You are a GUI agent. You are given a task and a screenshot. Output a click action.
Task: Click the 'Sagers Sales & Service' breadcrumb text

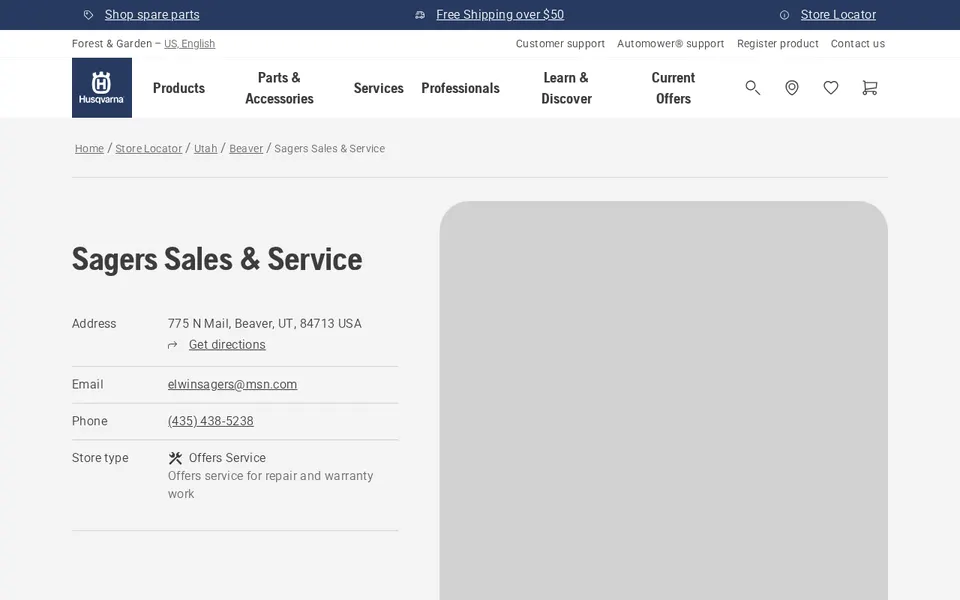pyautogui.click(x=329, y=149)
